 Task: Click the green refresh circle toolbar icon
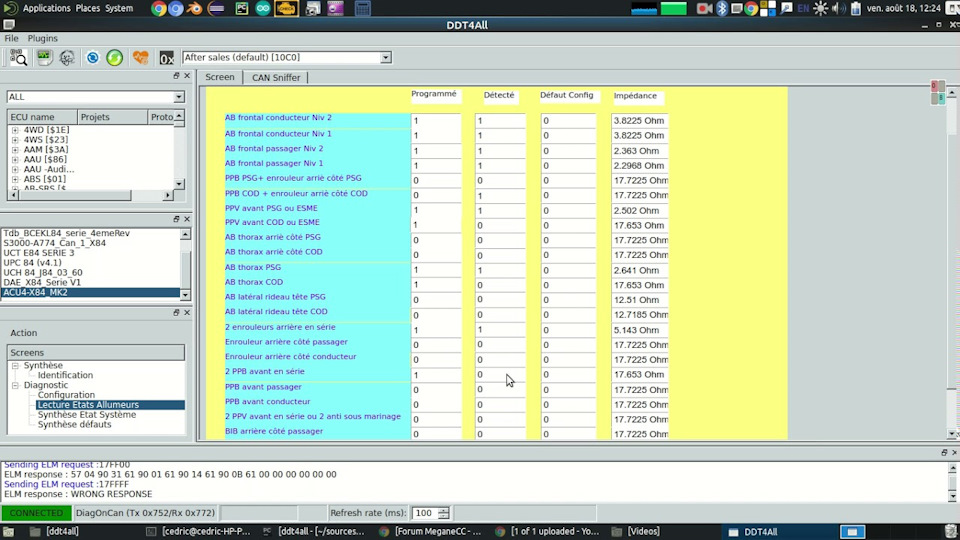coord(114,58)
